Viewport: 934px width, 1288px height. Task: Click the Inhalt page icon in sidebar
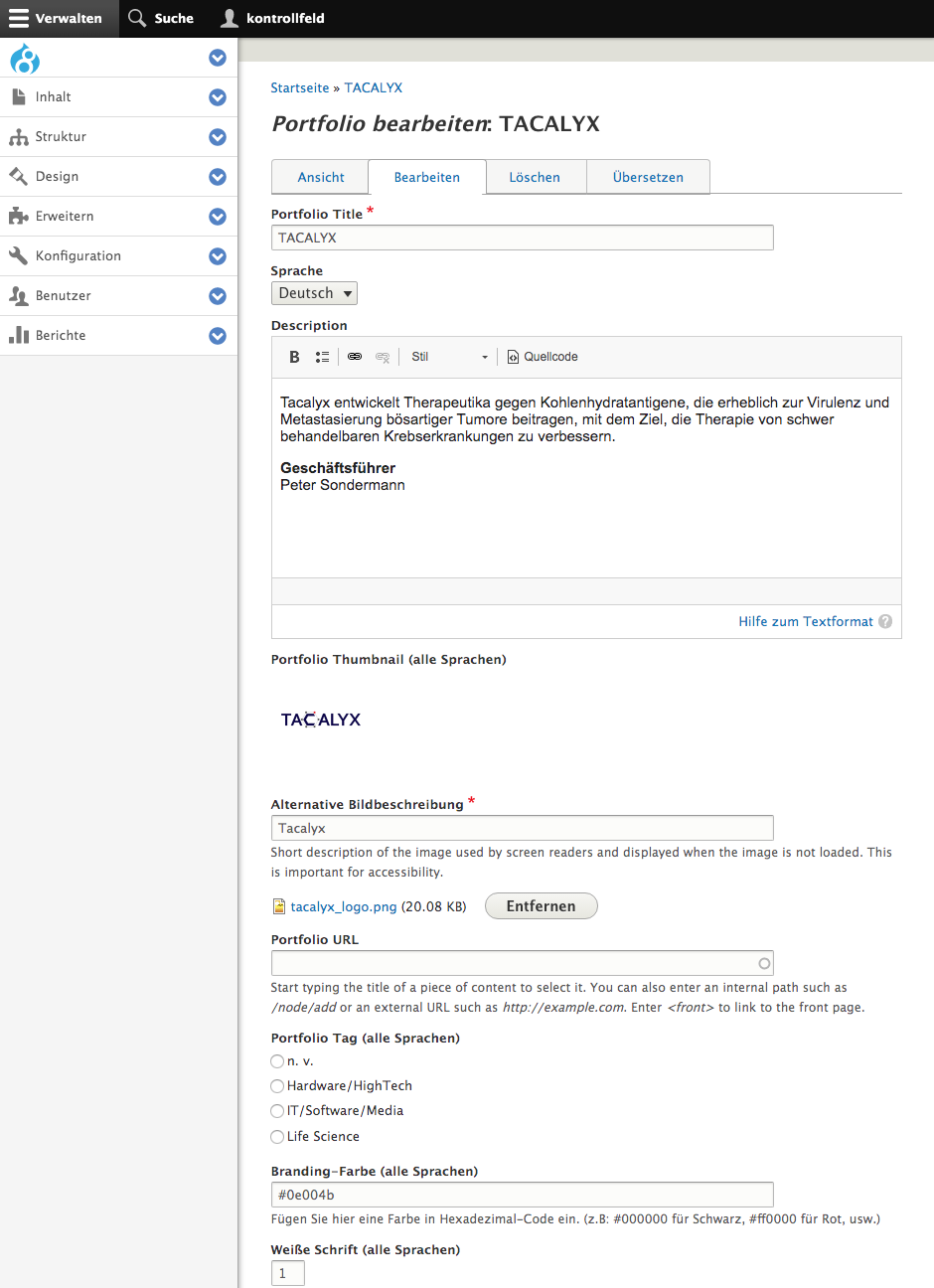18,96
